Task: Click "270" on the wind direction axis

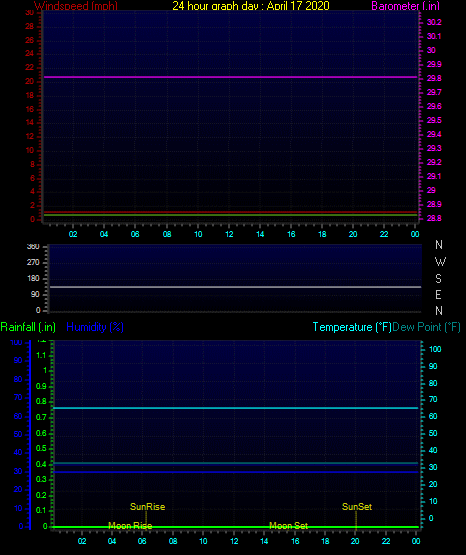Action: pos(33,263)
